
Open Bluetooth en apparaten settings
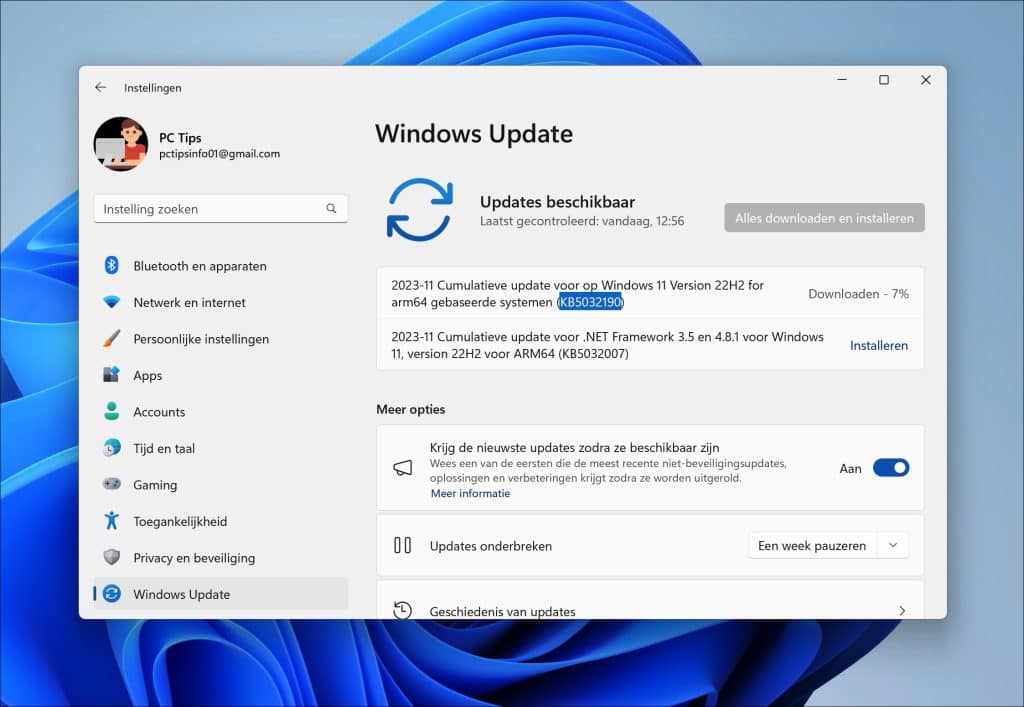[221, 266]
